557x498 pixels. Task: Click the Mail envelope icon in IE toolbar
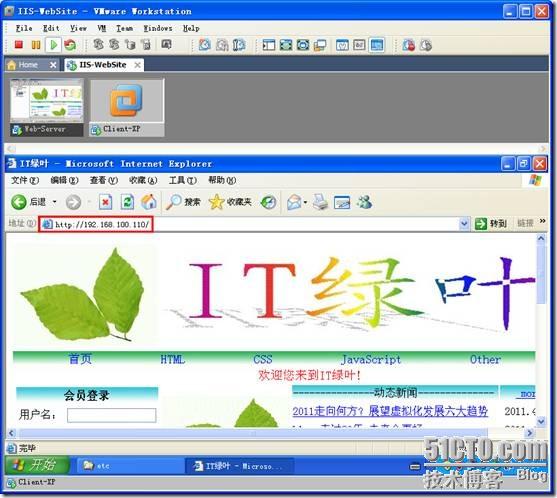tap(294, 202)
